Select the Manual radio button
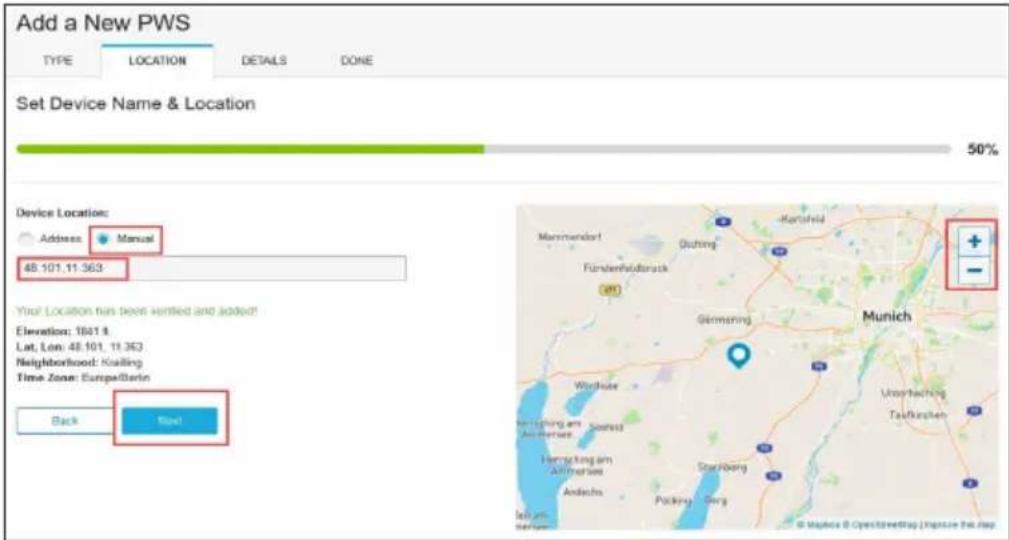The width and height of the screenshot is (1009, 540). (x=103, y=239)
